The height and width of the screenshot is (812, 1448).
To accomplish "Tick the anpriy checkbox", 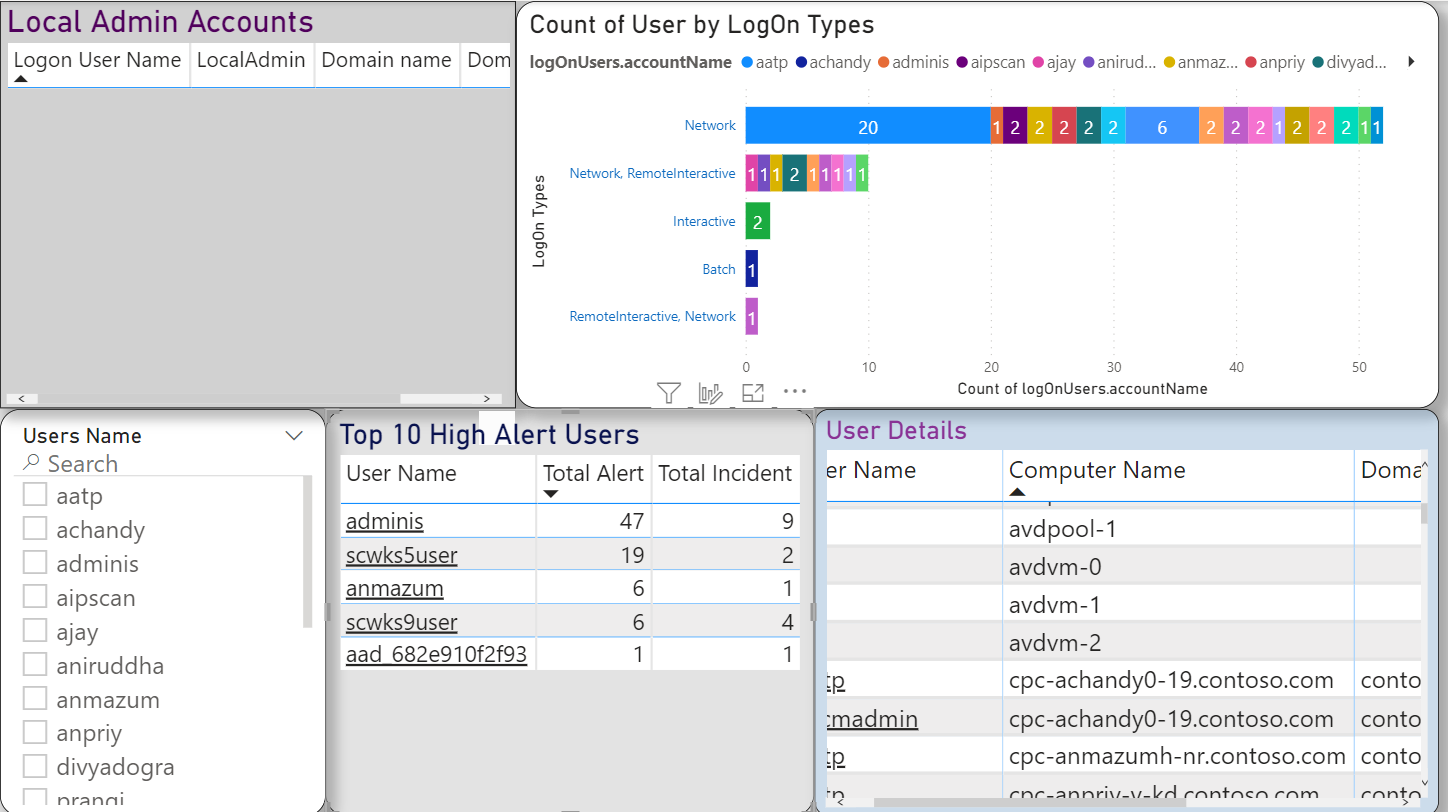I will click(x=35, y=733).
